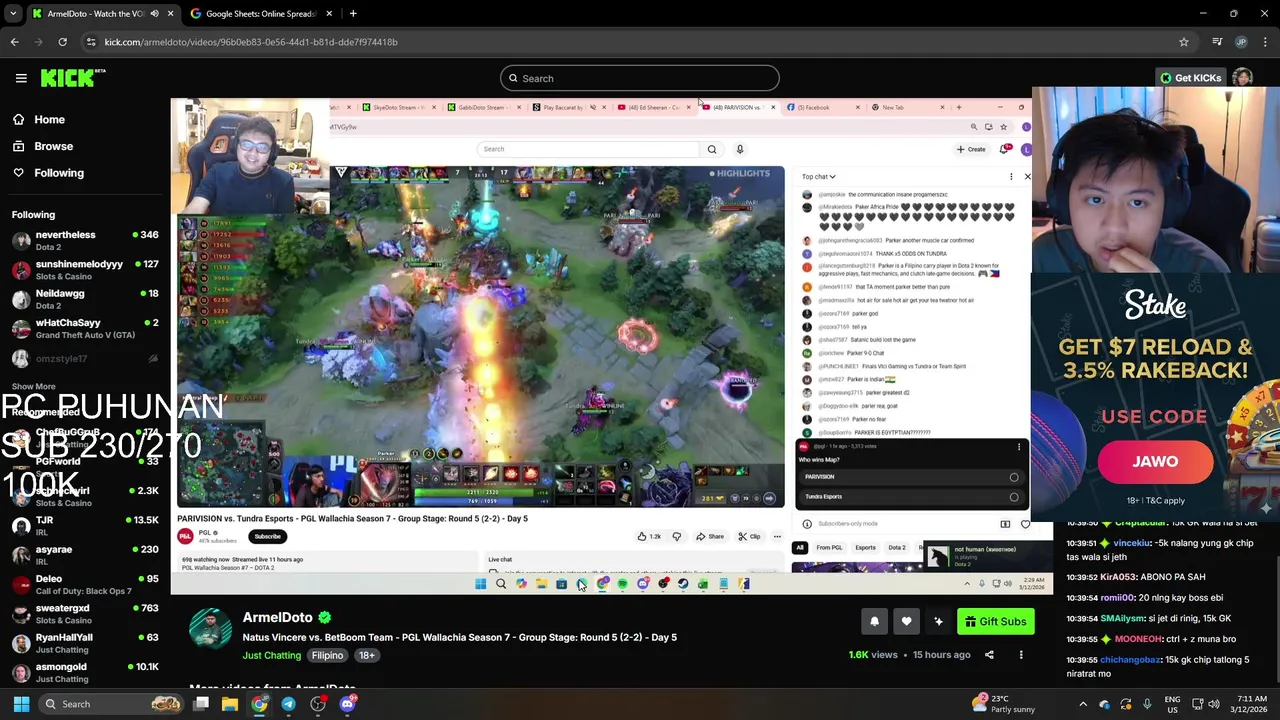Viewport: 1280px width, 720px height.
Task: Open the Kick user avatar menu
Action: [x=1242, y=78]
